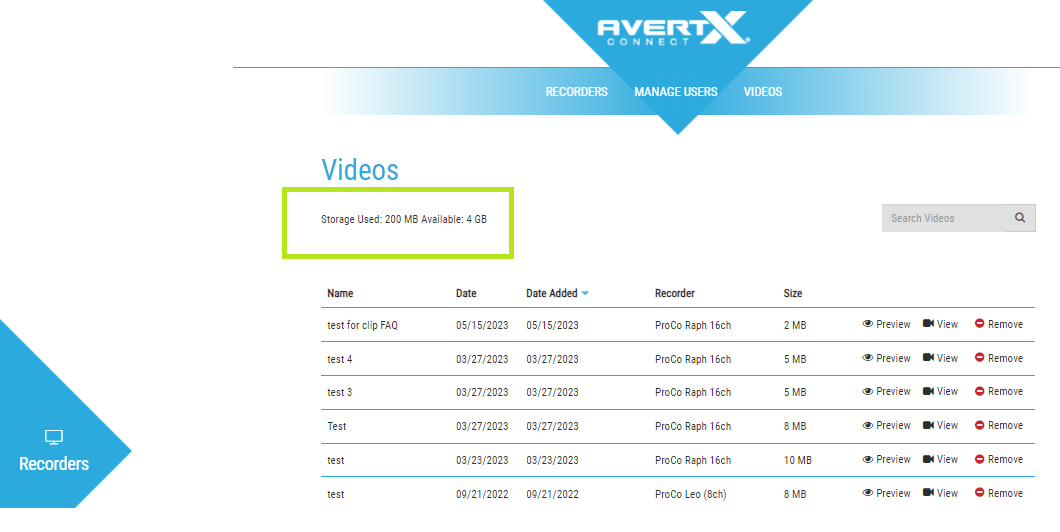Remove the 'test 3' video
The image size is (1060, 532).
[998, 391]
